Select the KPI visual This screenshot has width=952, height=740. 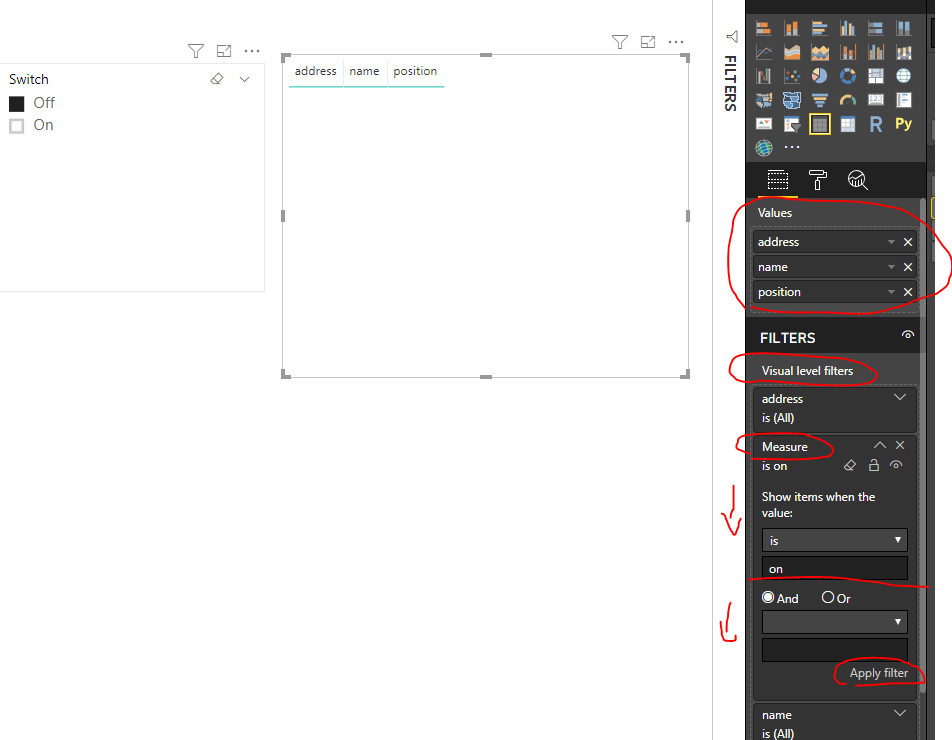(764, 124)
